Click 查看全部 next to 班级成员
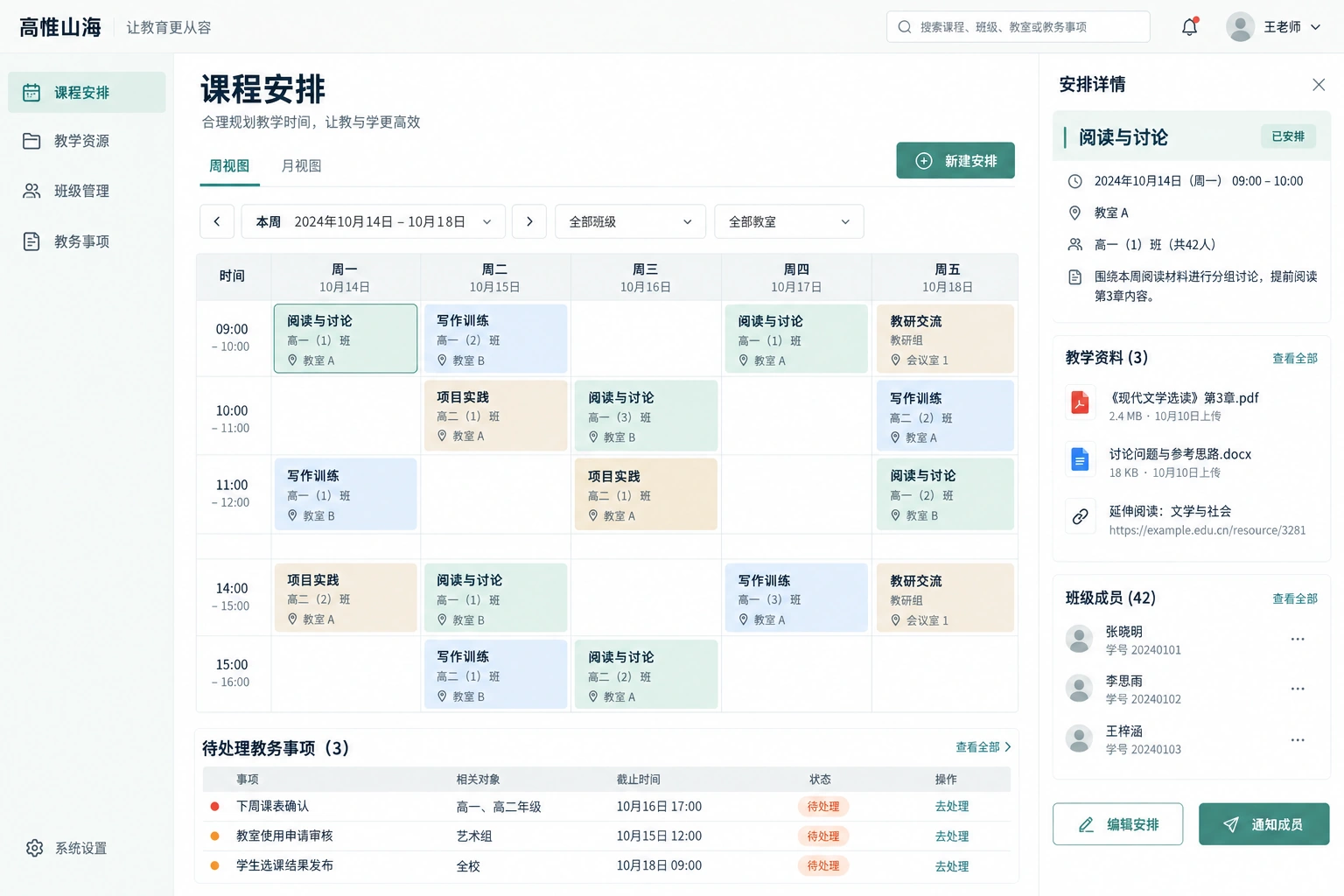 [1295, 599]
